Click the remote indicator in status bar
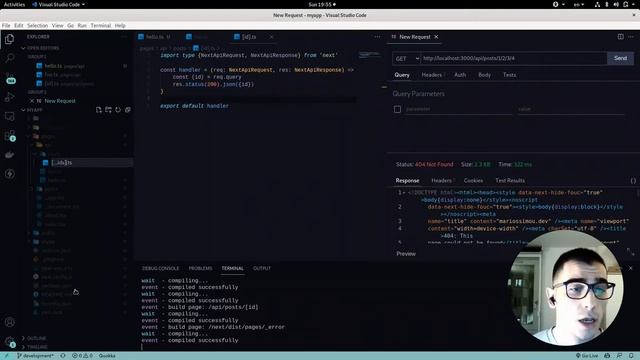 [x=7, y=356]
